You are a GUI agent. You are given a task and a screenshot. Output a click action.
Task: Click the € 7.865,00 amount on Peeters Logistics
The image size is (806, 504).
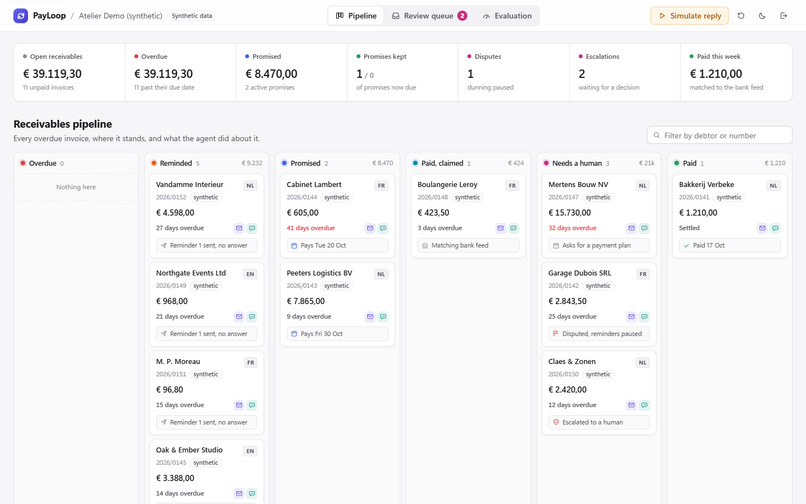click(x=306, y=301)
